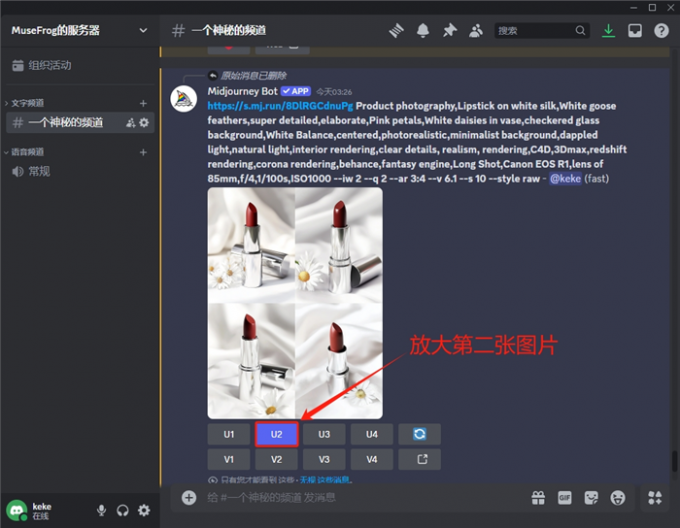Image resolution: width=680 pixels, height=528 pixels.
Task: Open the emoji picker
Action: click(x=618, y=498)
